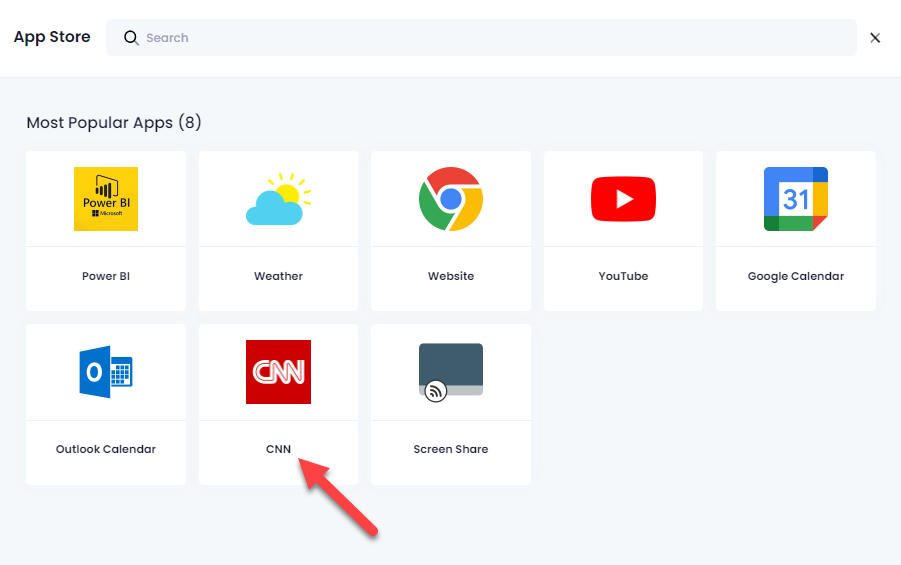Viewport: 901px width, 565px height.
Task: Click the red CNN logo
Action: (278, 372)
